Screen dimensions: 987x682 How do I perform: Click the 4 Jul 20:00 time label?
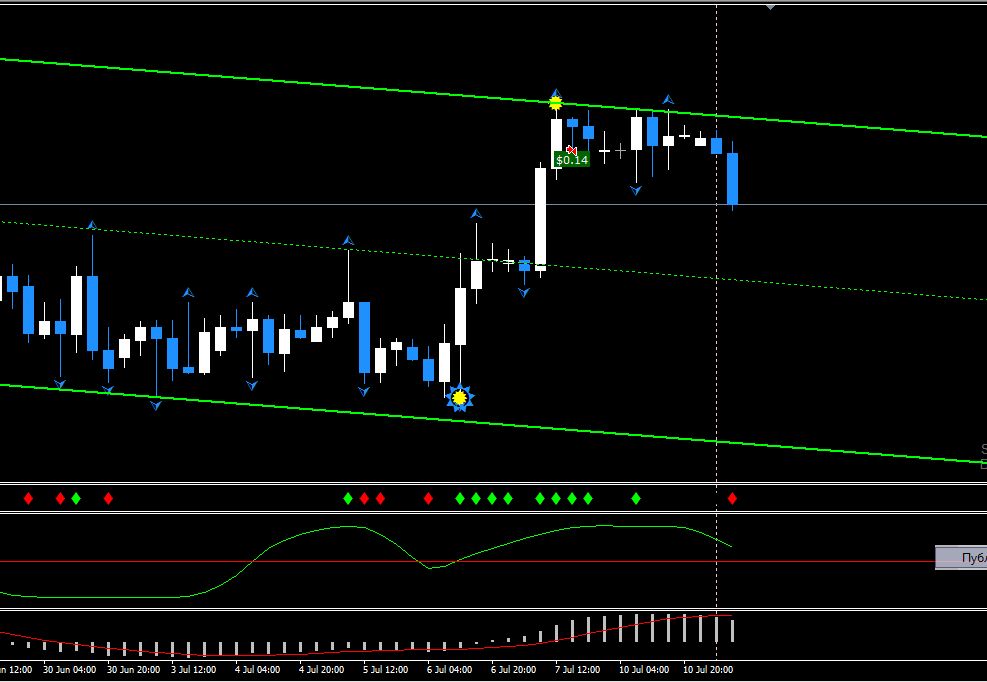pyautogui.click(x=321, y=669)
